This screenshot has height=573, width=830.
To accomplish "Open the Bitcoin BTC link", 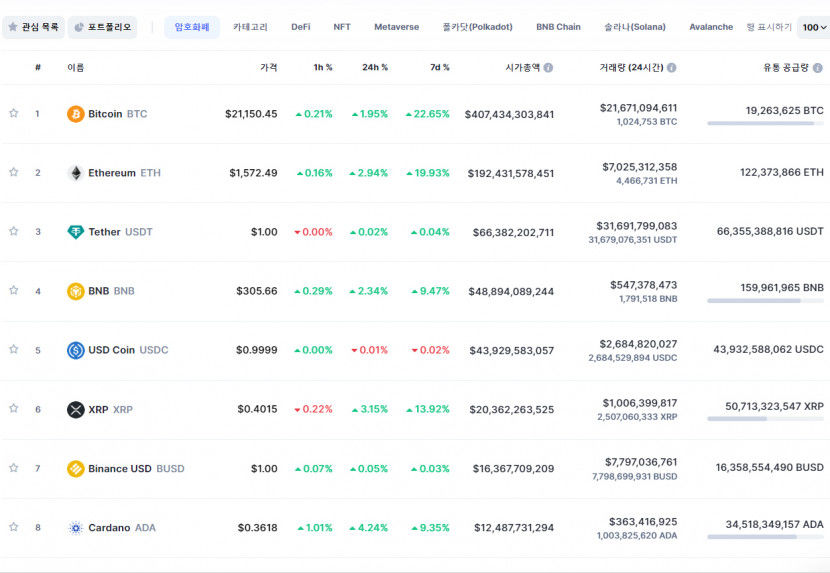I will pyautogui.click(x=118, y=114).
